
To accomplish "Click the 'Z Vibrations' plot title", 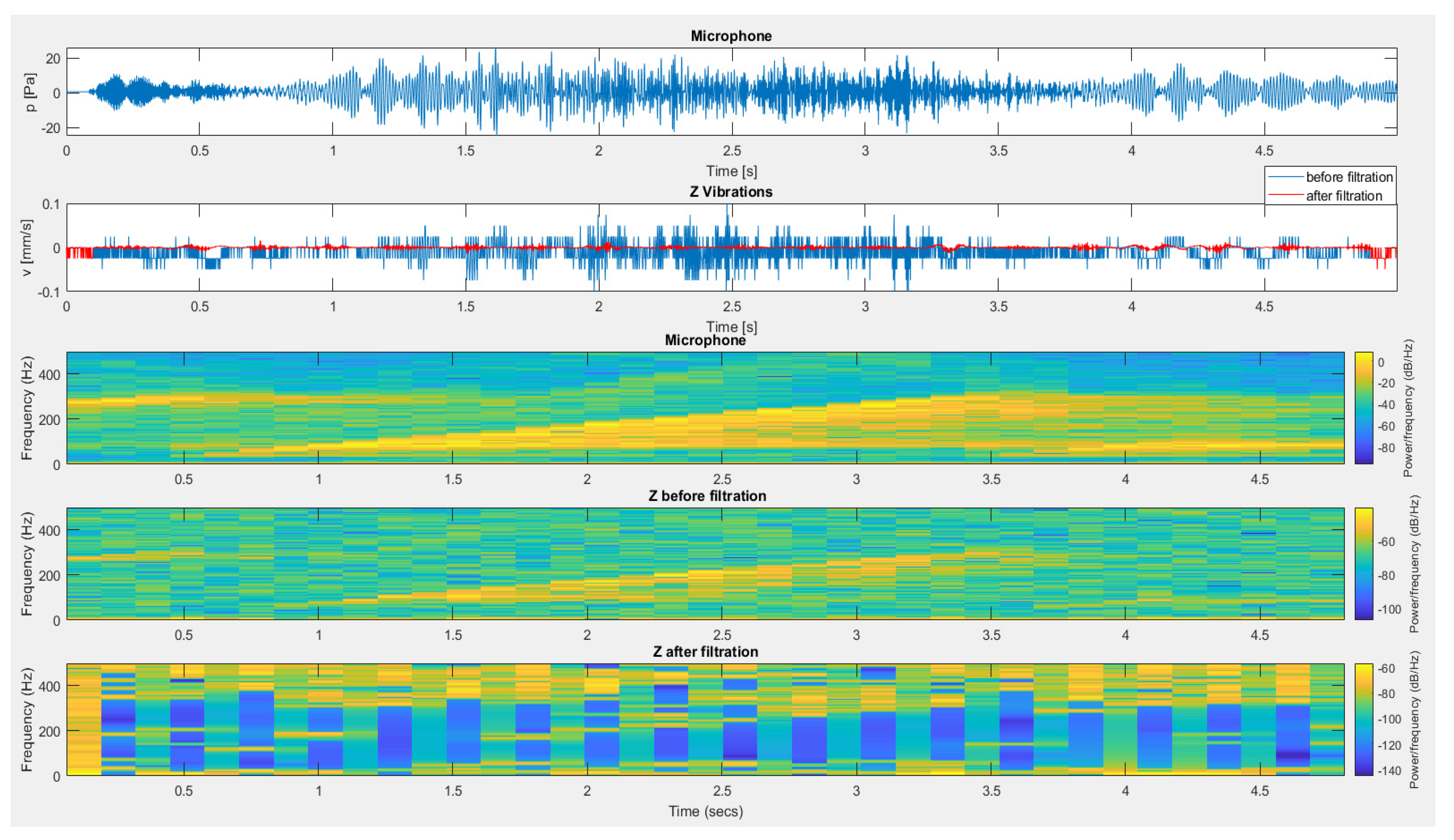I will (731, 191).
